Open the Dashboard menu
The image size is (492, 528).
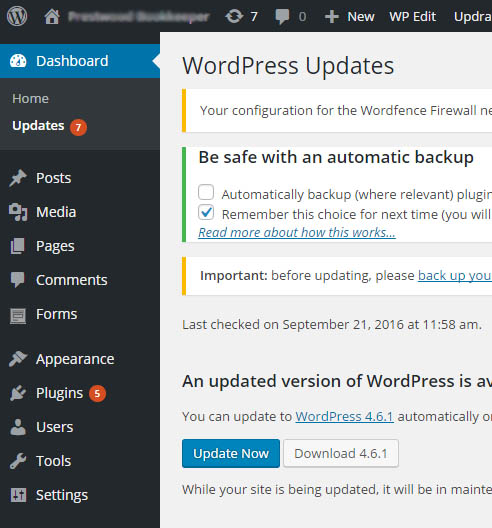80,61
